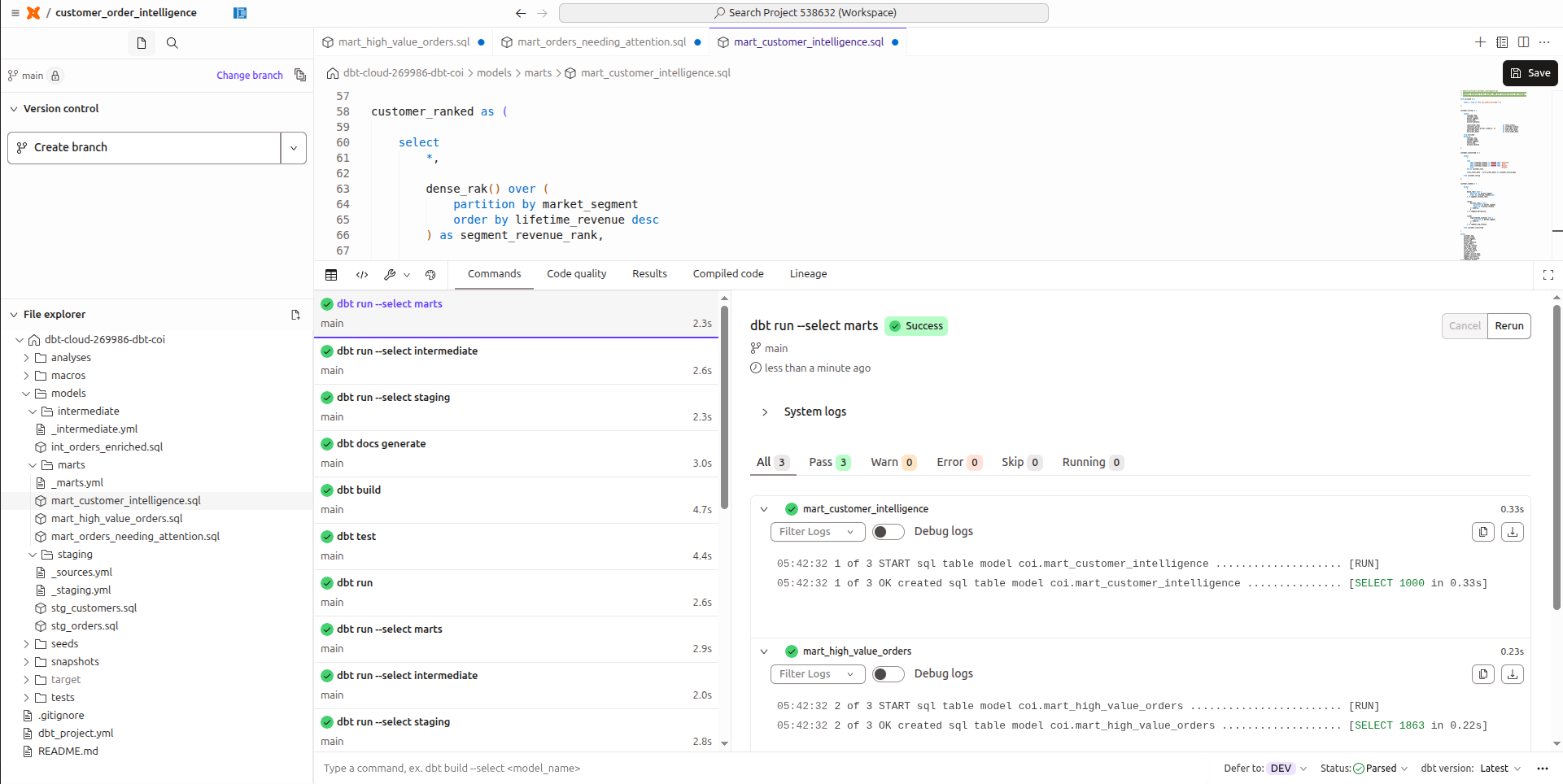
Task: Collapse the File explorer section
Action: click(x=14, y=315)
